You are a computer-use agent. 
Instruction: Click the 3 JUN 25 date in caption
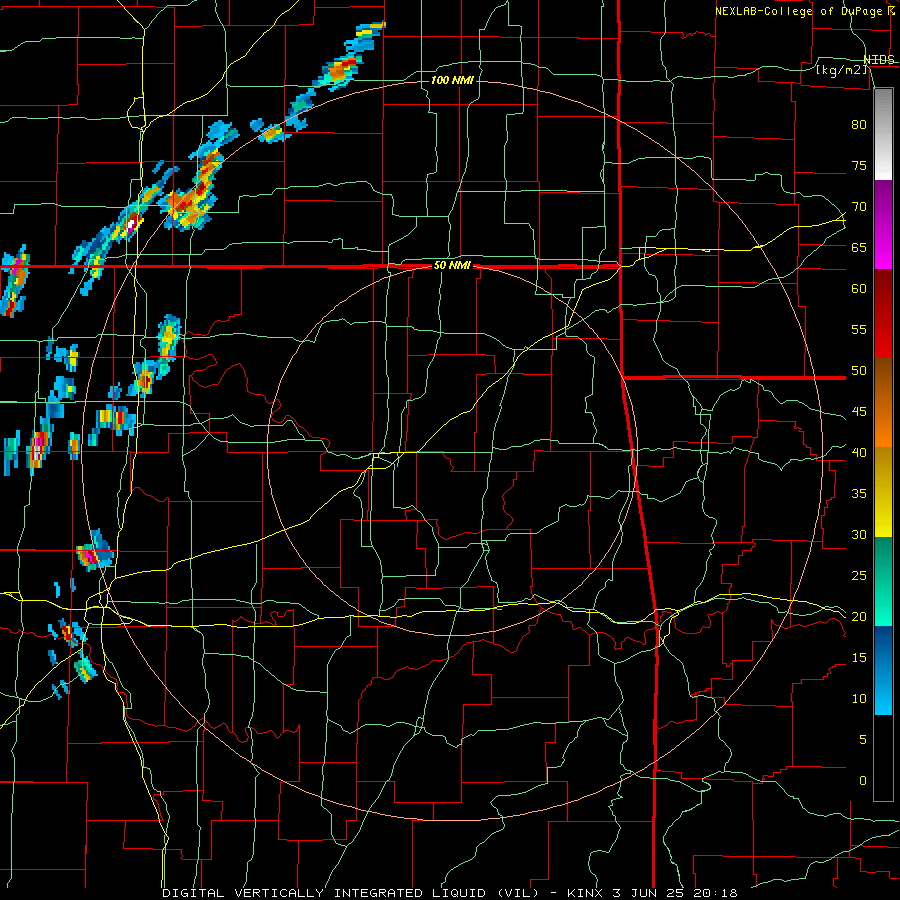651,893
